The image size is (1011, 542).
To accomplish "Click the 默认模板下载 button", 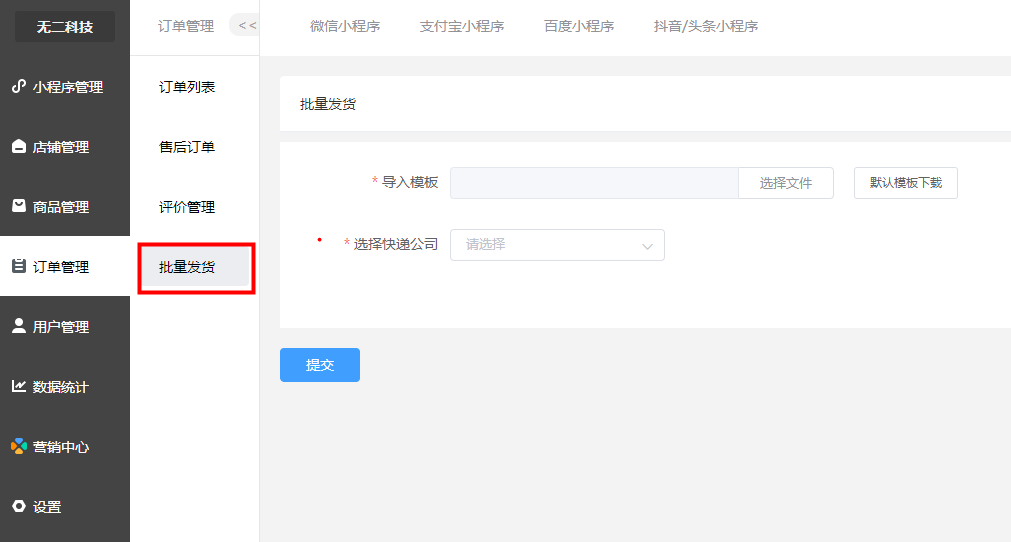I will [x=905, y=183].
